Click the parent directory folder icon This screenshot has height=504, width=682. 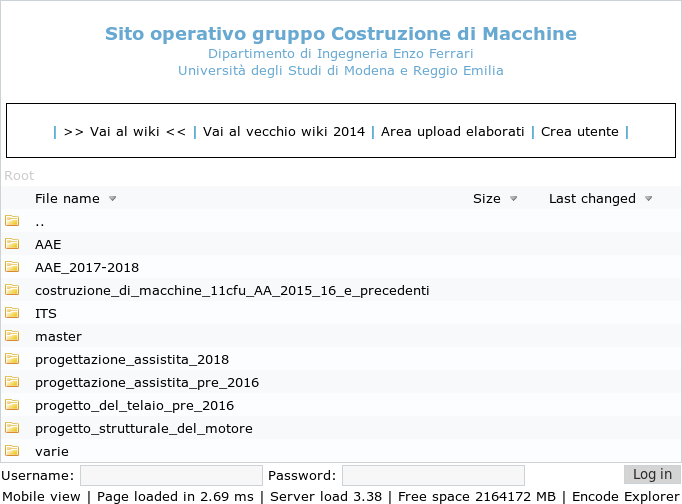pyautogui.click(x=12, y=221)
